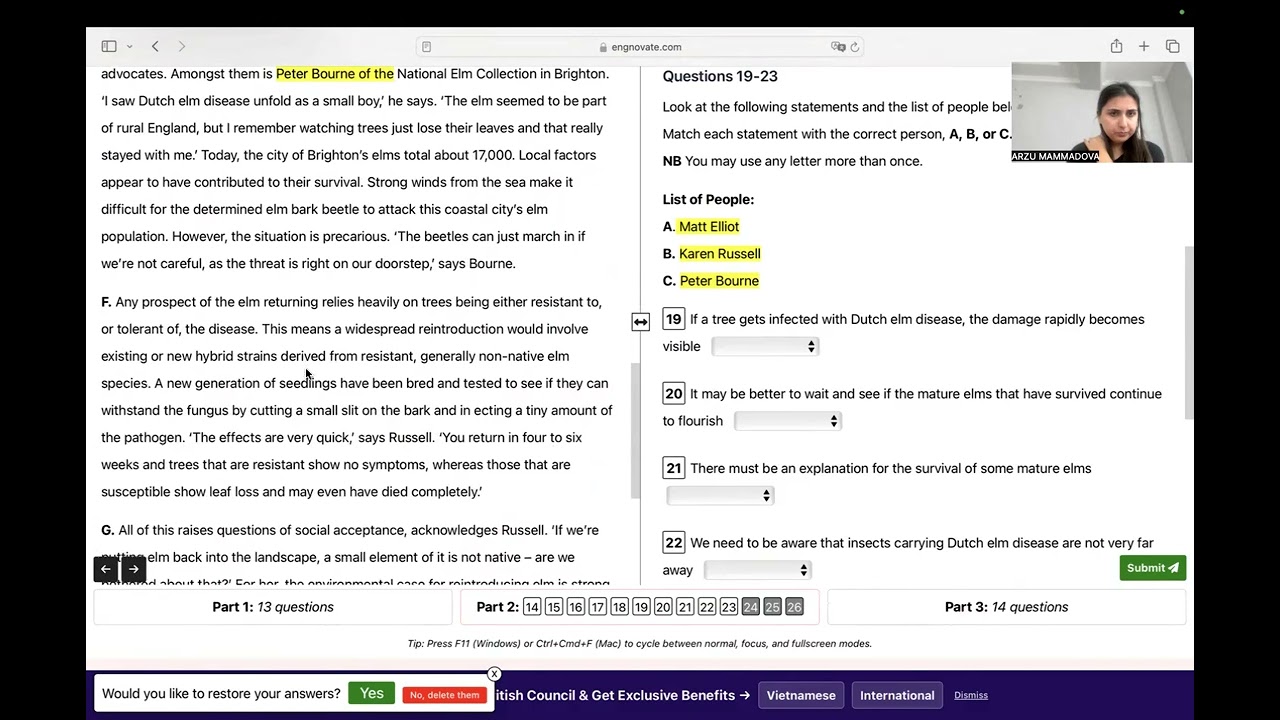The height and width of the screenshot is (720, 1280).
Task: Jump to question 16
Action: click(x=575, y=607)
